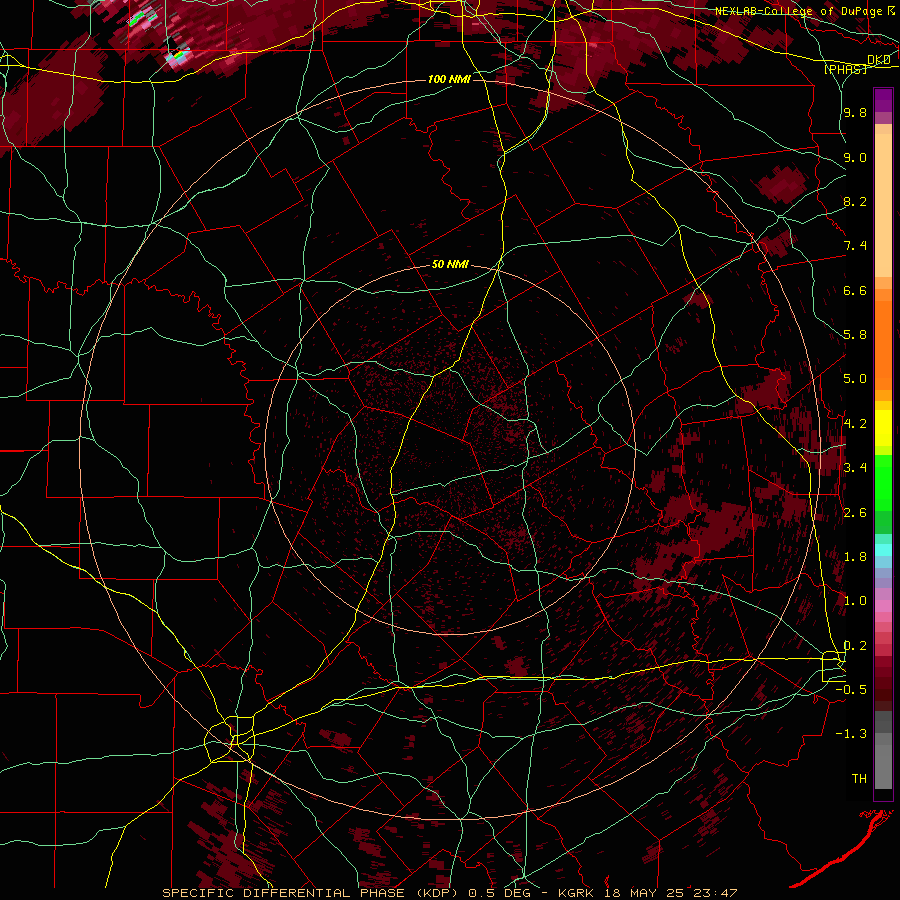Click the 50 NMI range ring label
The width and height of the screenshot is (900, 900).
pyautogui.click(x=450, y=264)
